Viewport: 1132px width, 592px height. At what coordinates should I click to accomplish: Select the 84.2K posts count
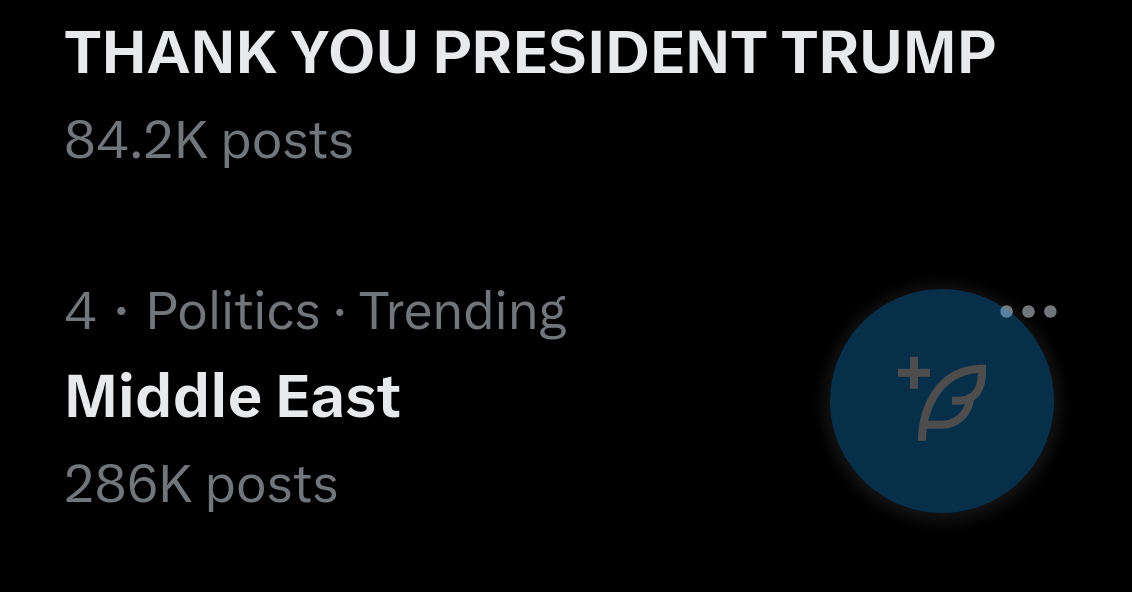pyautogui.click(x=209, y=141)
